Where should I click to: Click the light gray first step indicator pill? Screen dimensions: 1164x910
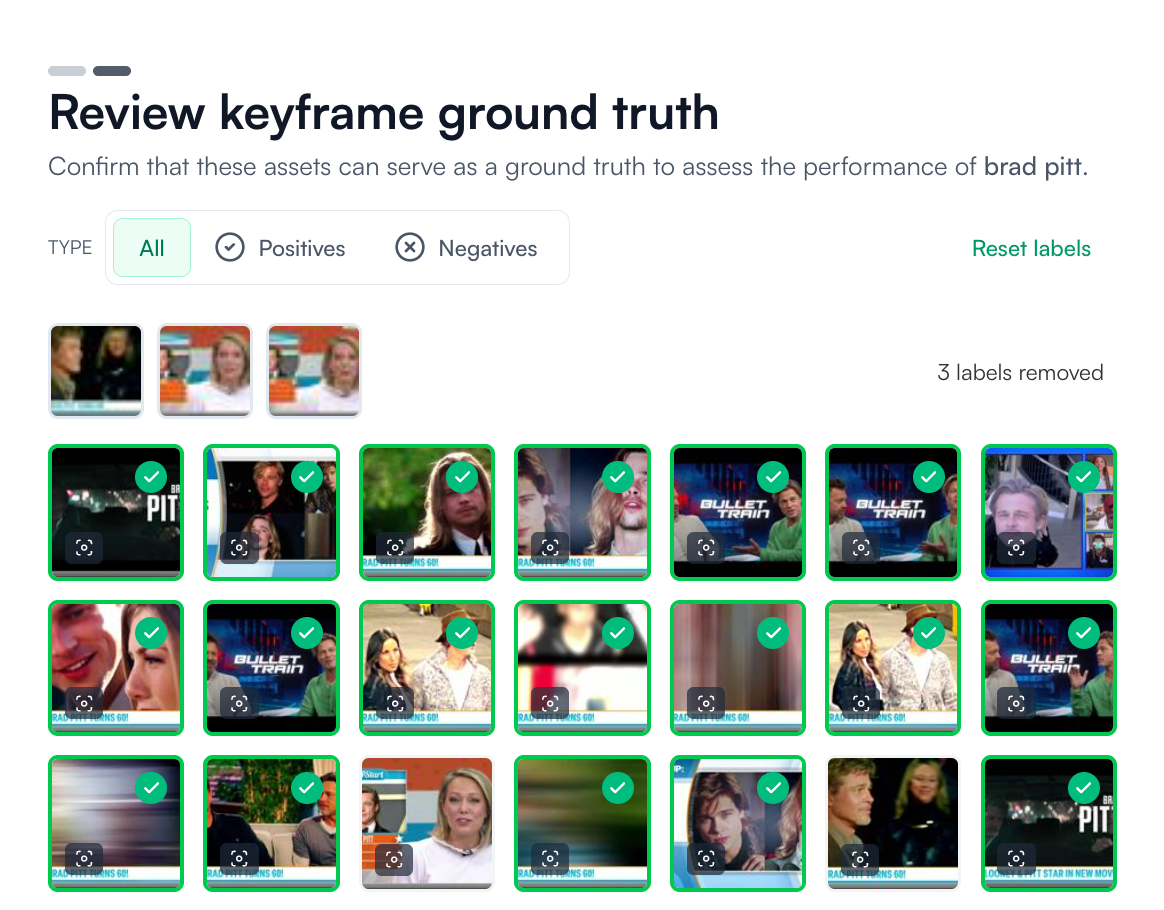(x=67, y=71)
